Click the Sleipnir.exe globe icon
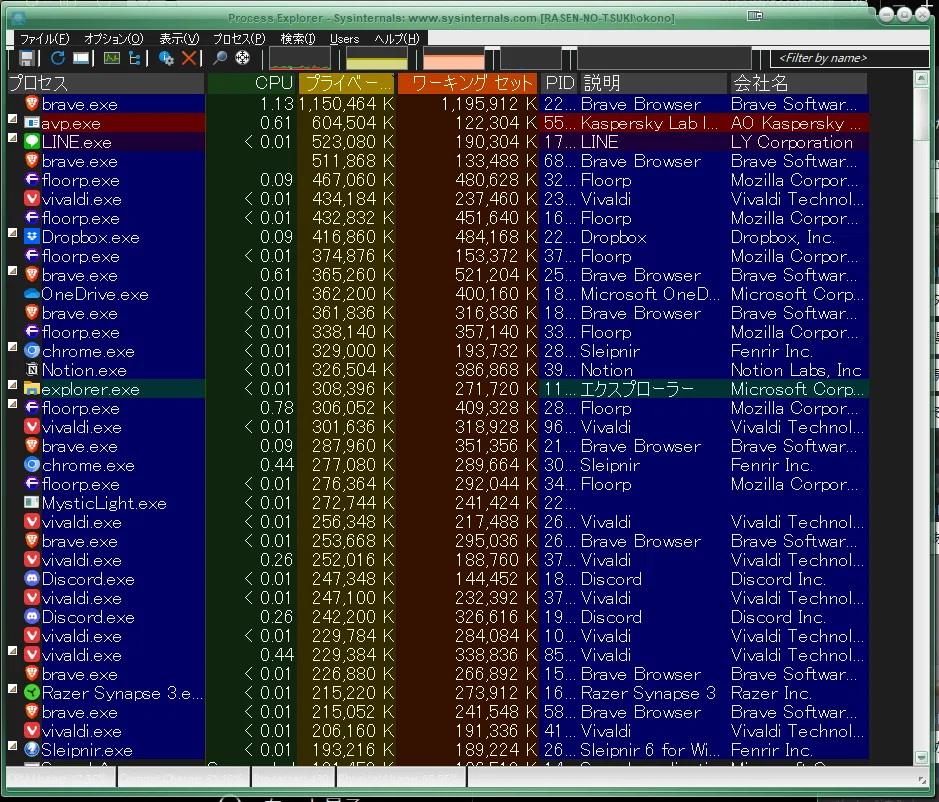939x802 pixels. click(32, 749)
